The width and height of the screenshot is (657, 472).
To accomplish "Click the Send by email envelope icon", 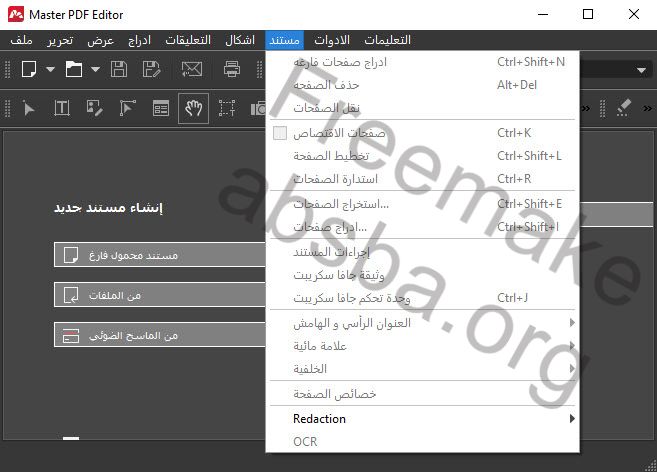I will pos(192,69).
